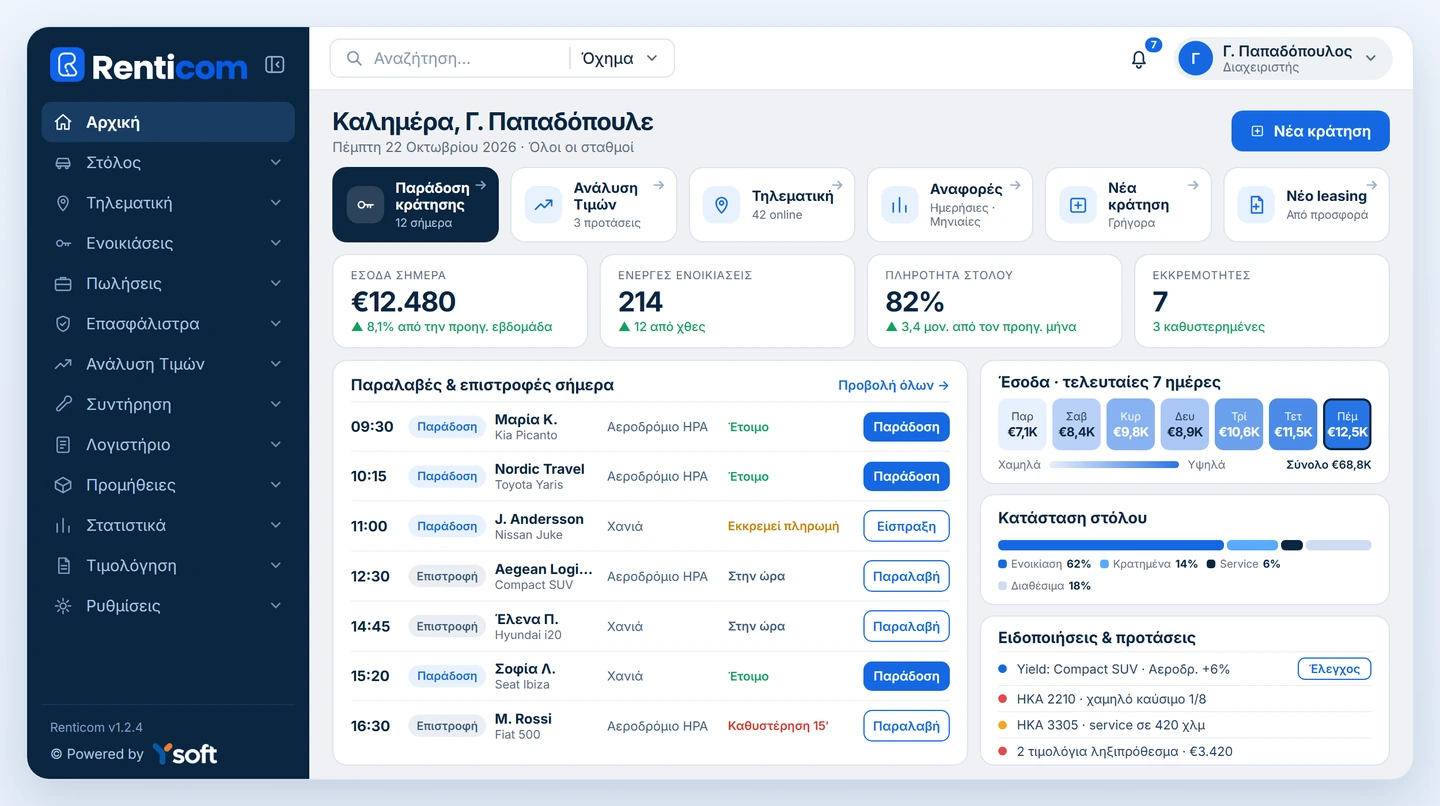
Task: Click the plus-box icon in Νέα κράτηση card
Action: tap(1078, 205)
